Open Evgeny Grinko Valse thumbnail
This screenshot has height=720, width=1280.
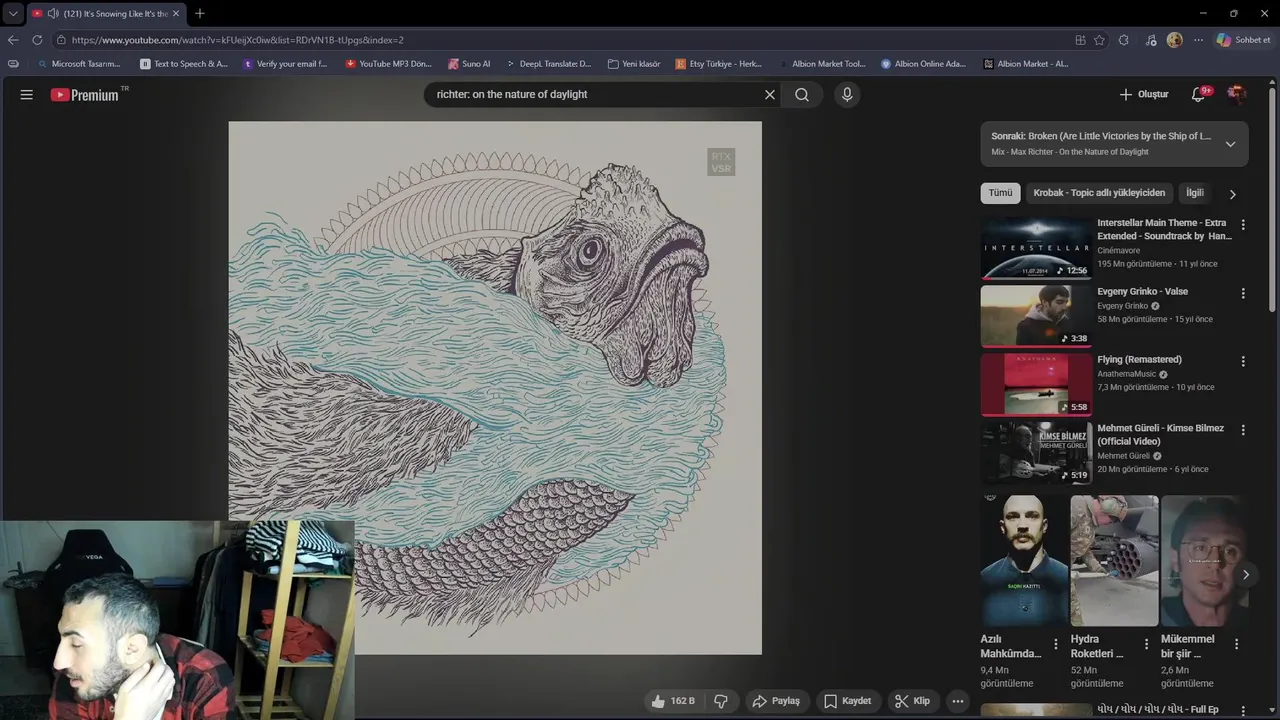pyautogui.click(x=1036, y=316)
